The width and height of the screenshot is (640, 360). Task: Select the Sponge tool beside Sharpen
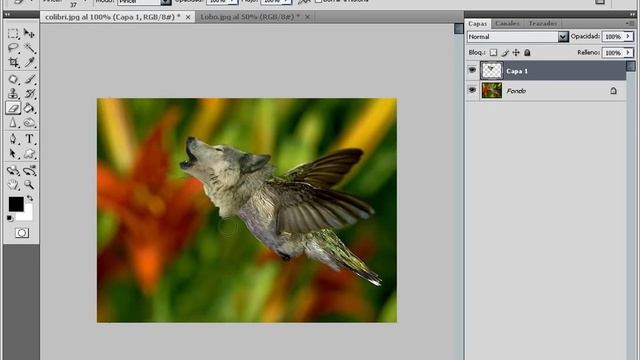click(29, 123)
